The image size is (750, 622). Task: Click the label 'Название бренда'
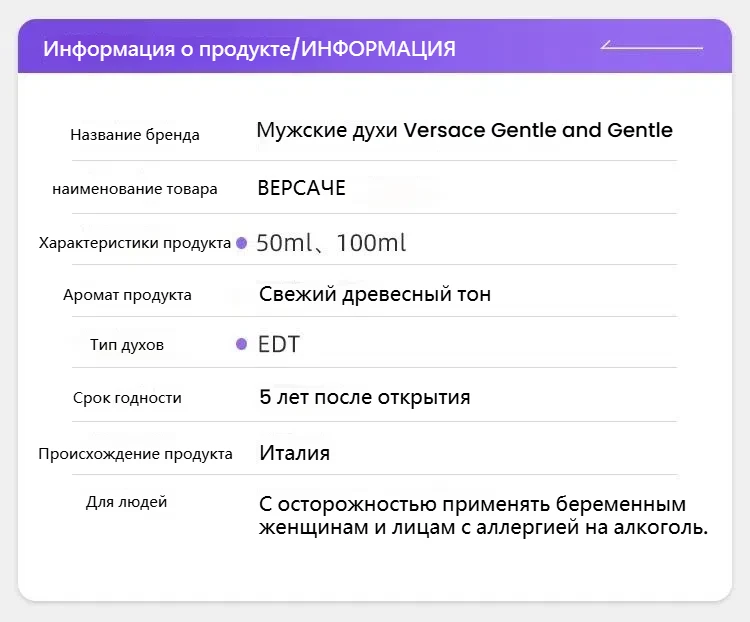135,135
